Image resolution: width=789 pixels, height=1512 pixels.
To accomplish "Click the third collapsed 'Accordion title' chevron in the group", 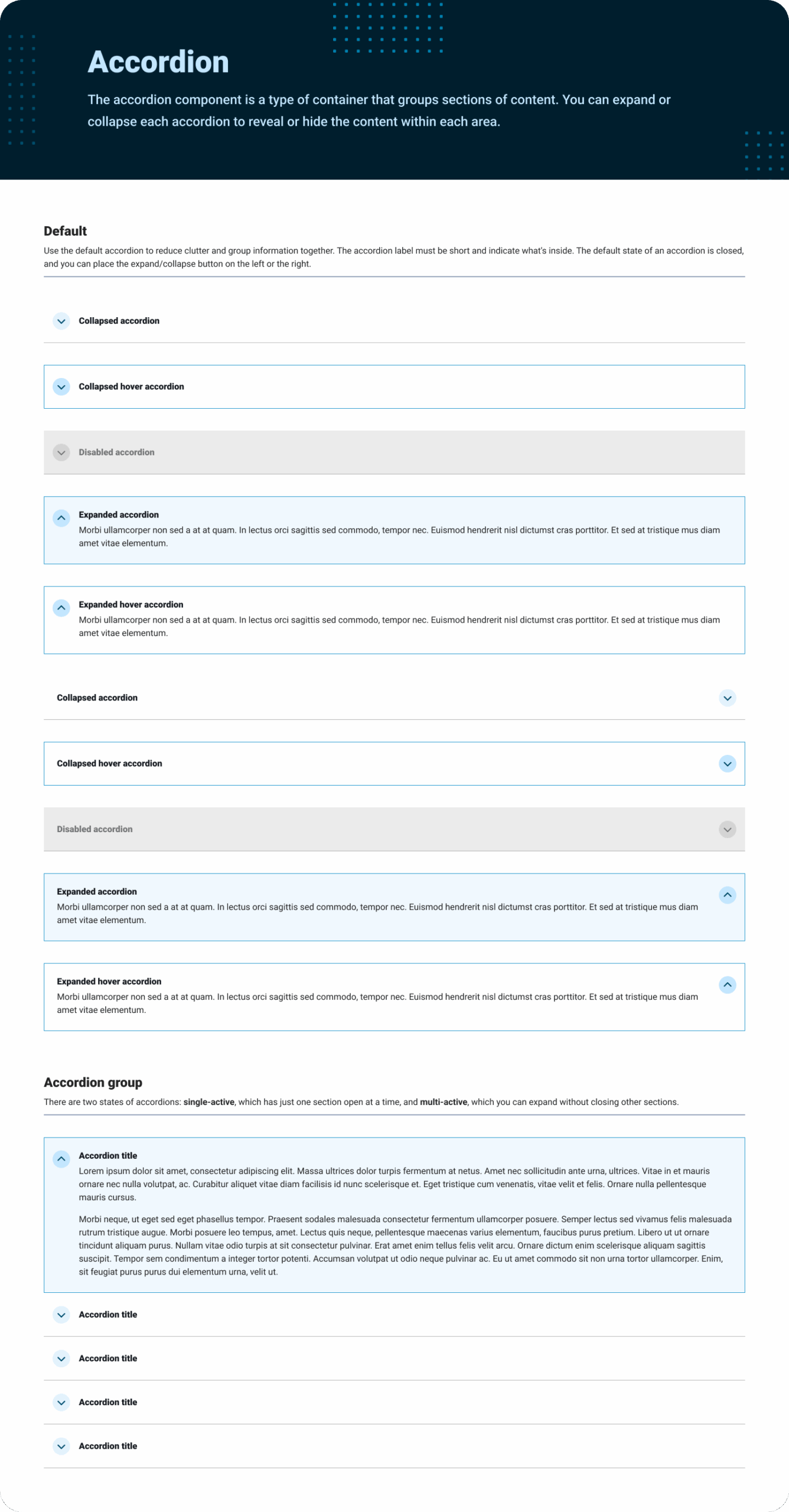I will (61, 1402).
